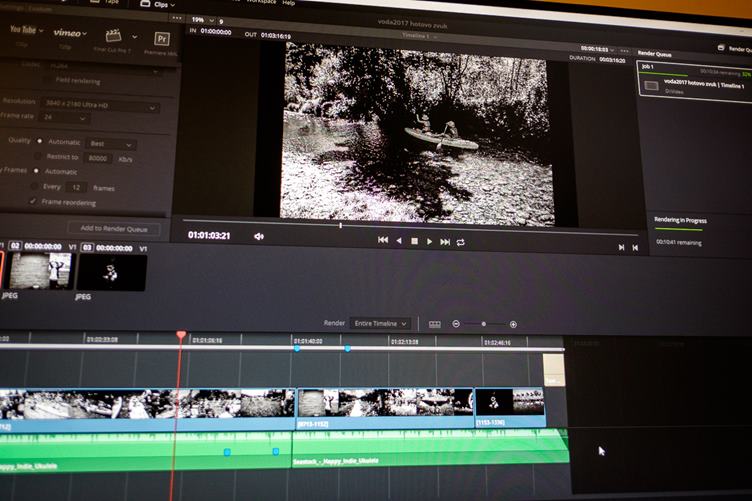This screenshot has height=501, width=752.
Task: Go to next clip in viewer
Action: coord(621,247)
